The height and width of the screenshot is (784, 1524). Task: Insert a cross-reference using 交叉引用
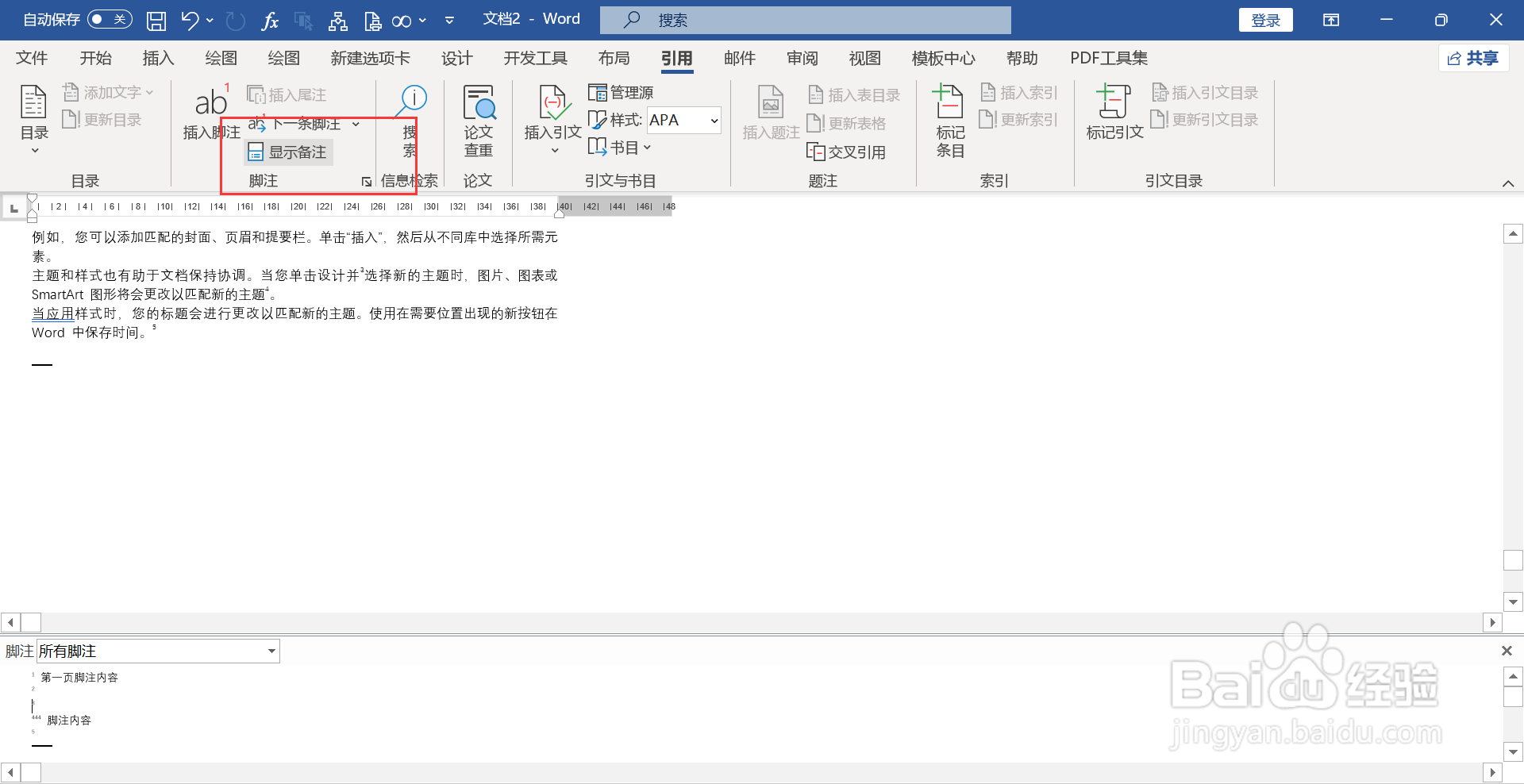846,152
